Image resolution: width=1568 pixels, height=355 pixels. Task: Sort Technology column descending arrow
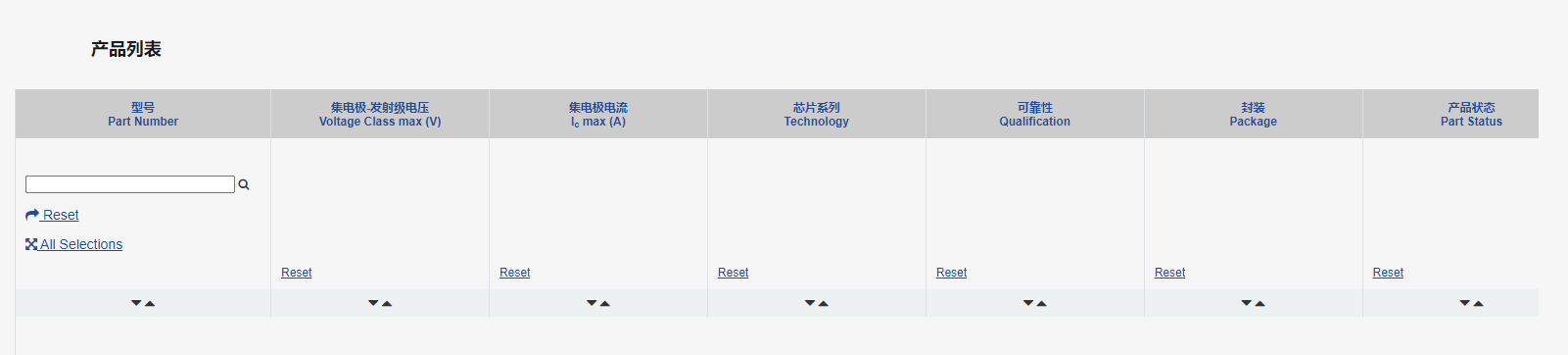click(810, 303)
